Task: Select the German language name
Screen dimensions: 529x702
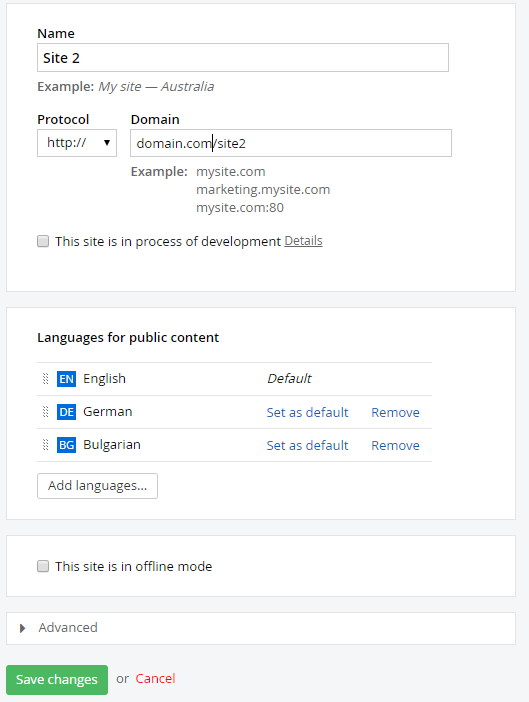Action: 108,412
